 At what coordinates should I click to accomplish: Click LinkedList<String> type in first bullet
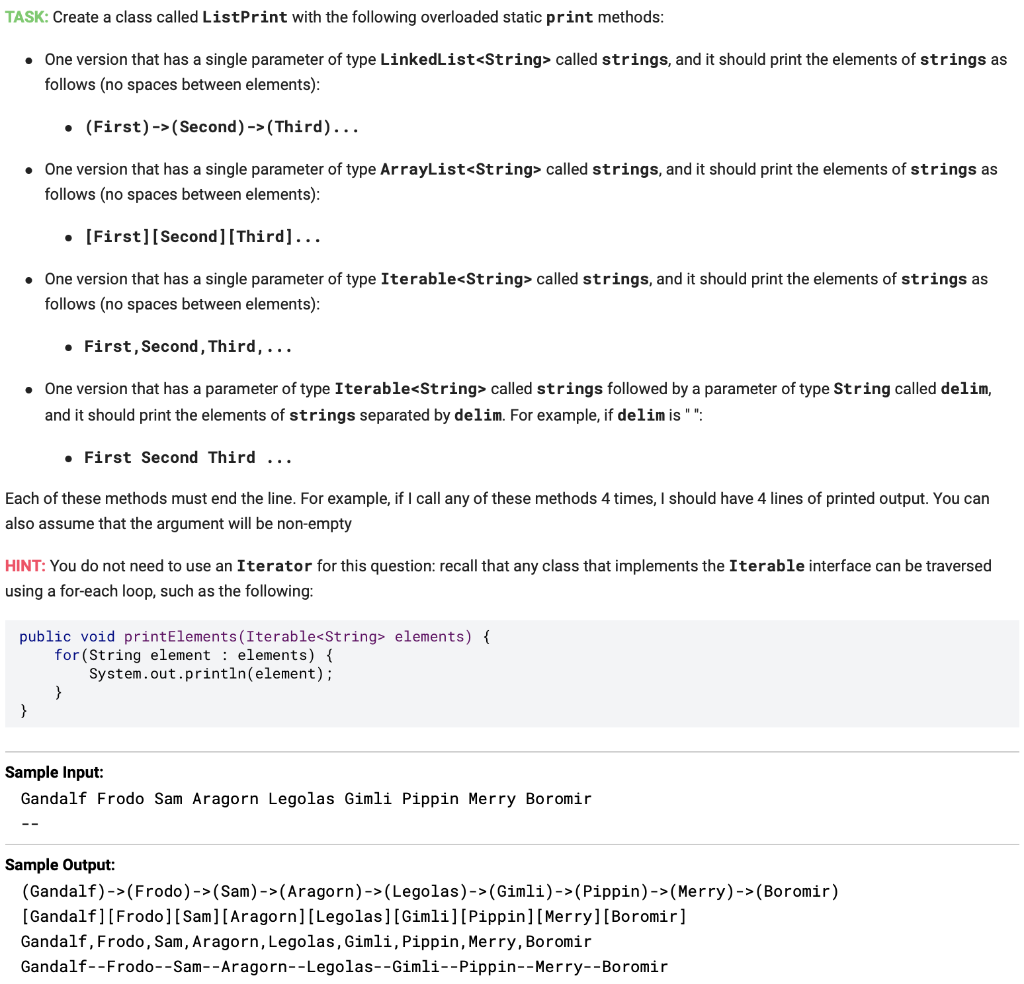pyautogui.click(x=465, y=59)
